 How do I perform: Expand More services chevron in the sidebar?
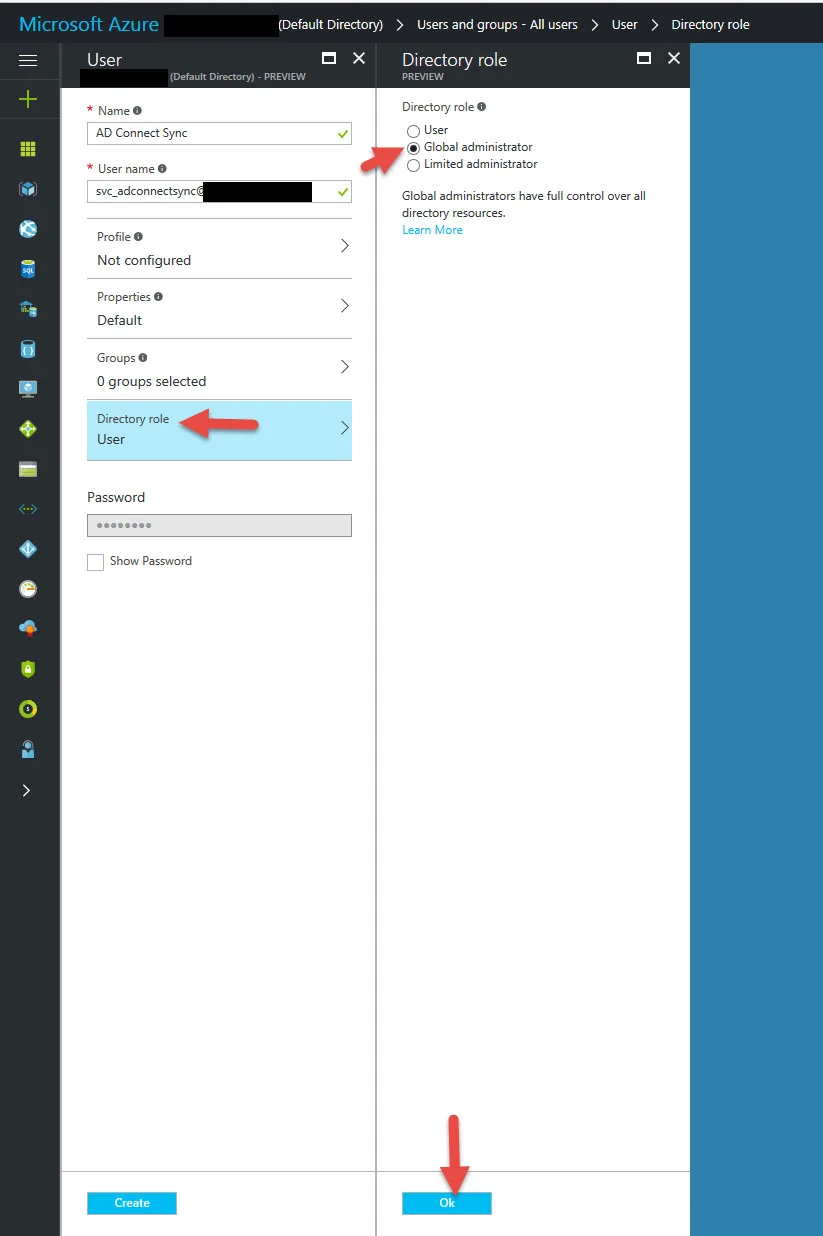[x=27, y=790]
